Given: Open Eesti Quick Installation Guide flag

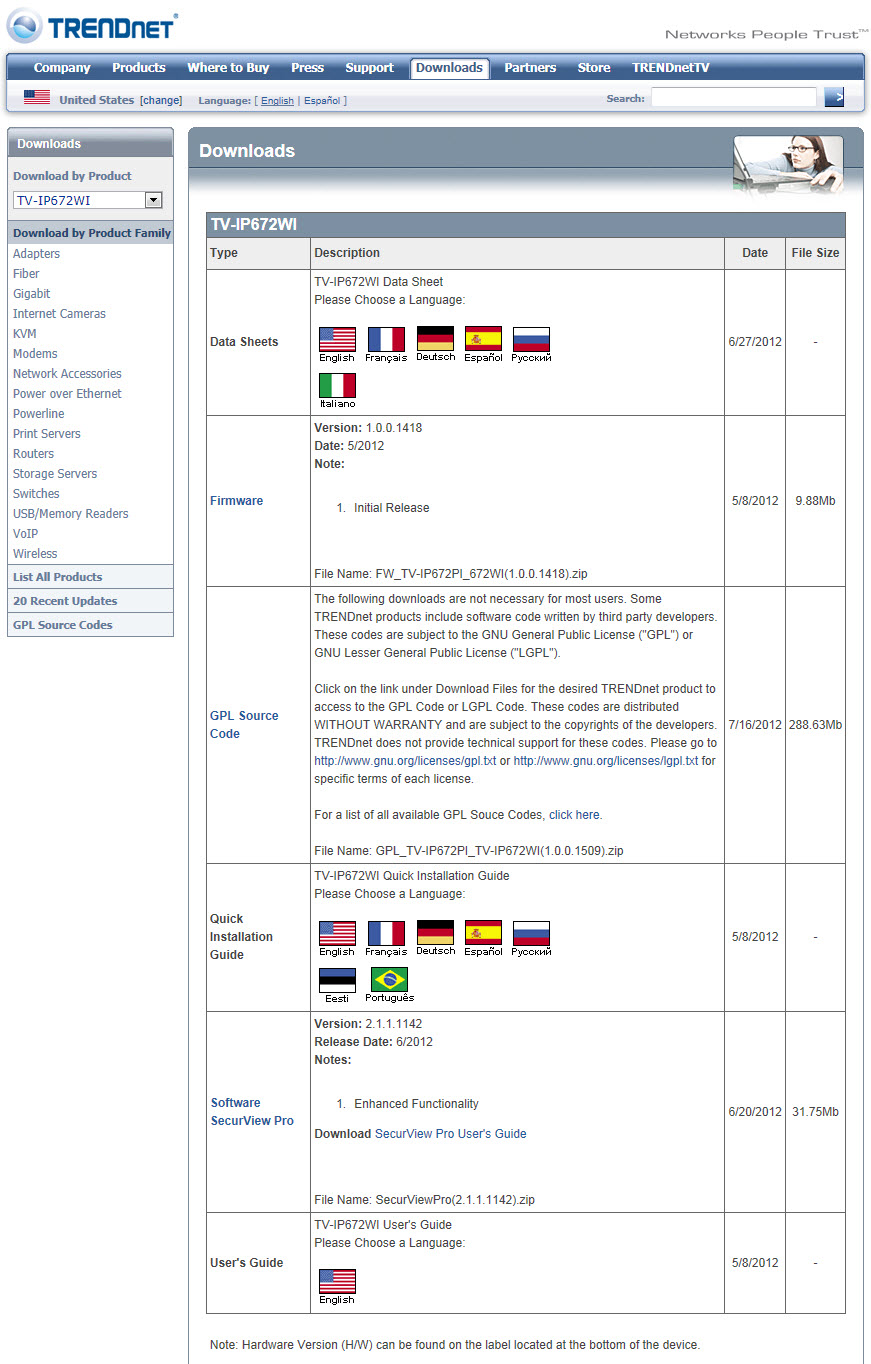Looking at the screenshot, I should (x=337, y=980).
